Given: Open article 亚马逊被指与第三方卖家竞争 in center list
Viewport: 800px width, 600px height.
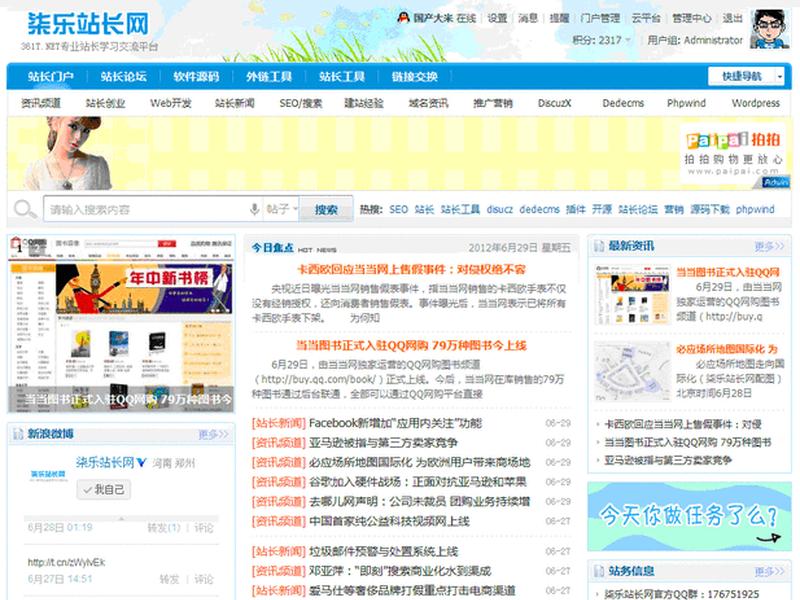Looking at the screenshot, I should [383, 442].
